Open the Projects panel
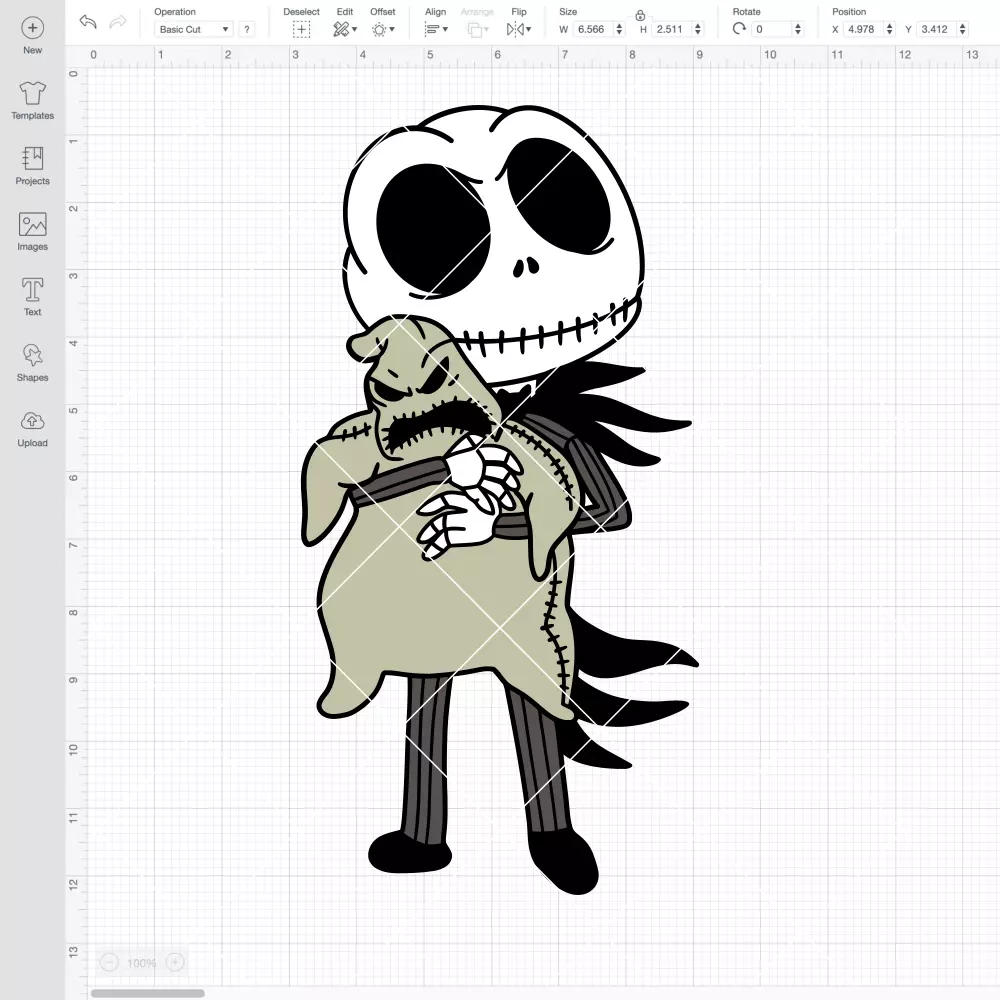The image size is (1000, 1000). [x=33, y=166]
